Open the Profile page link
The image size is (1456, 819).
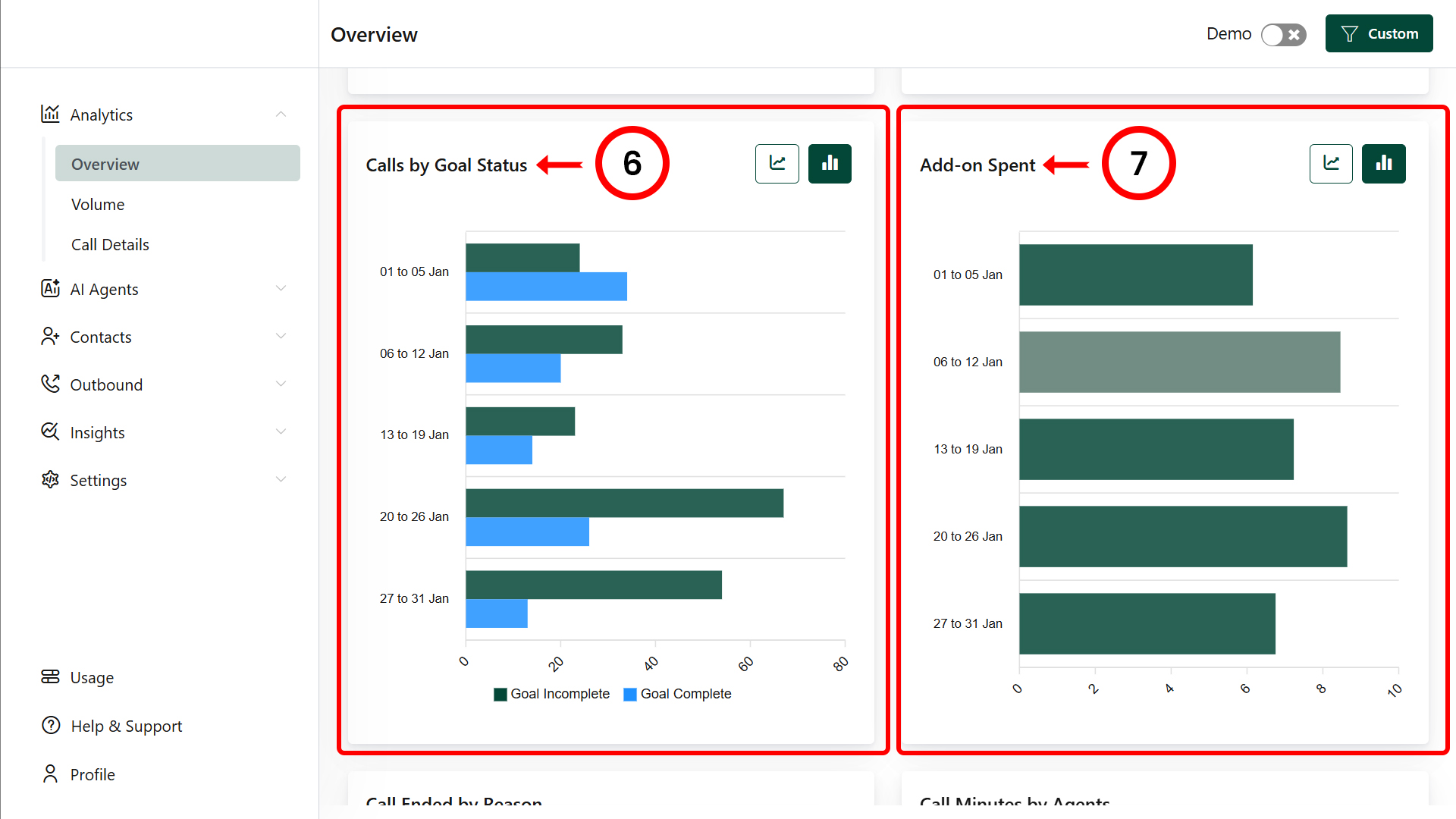(93, 774)
